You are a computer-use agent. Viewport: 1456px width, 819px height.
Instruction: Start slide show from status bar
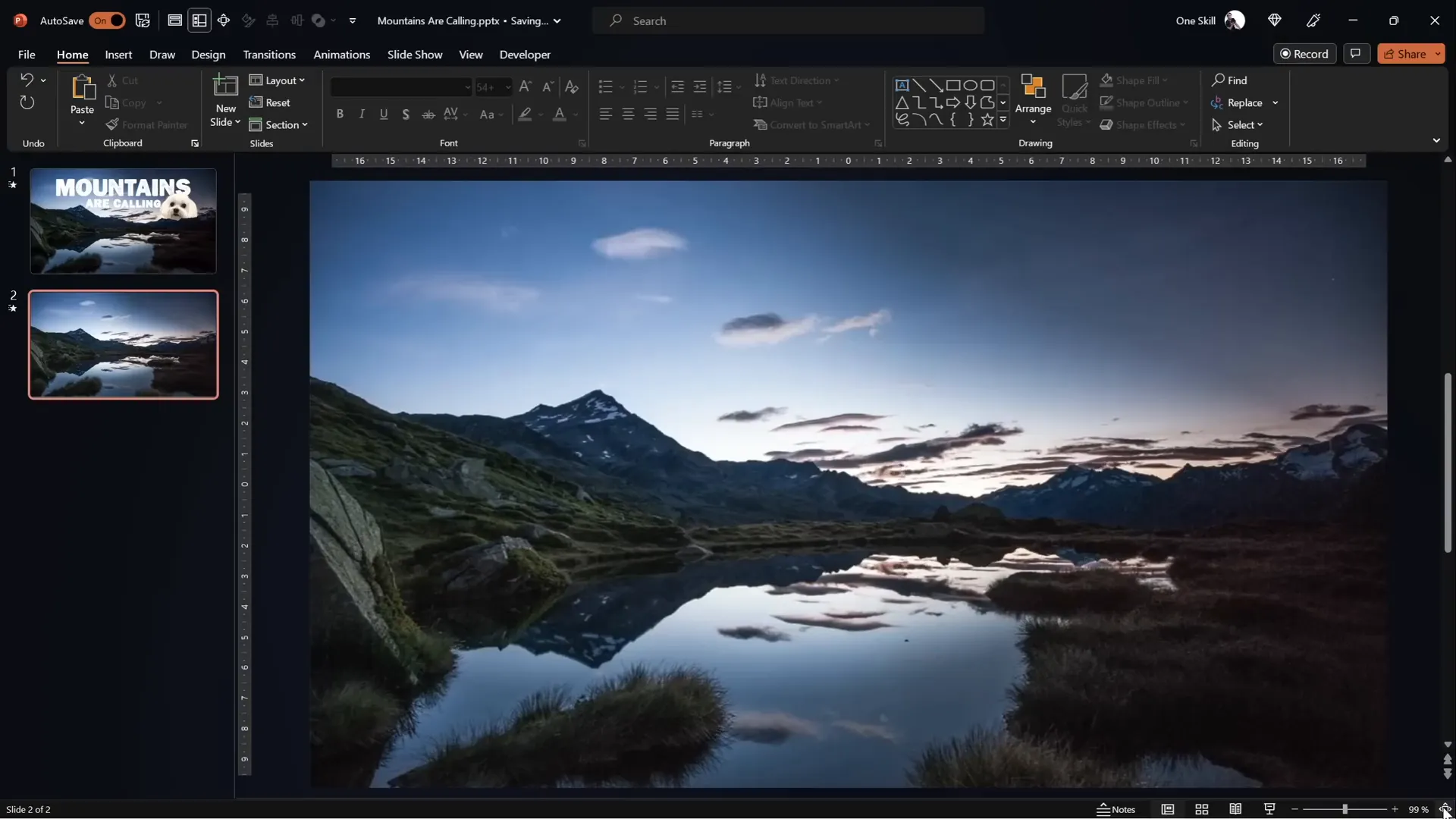(x=1269, y=809)
